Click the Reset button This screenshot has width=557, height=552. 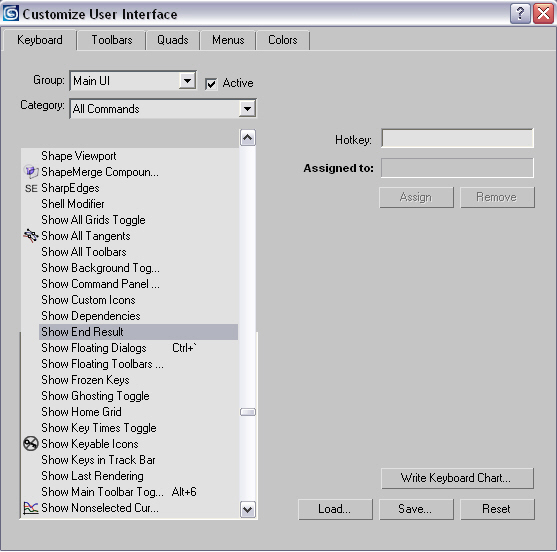tap(497, 509)
